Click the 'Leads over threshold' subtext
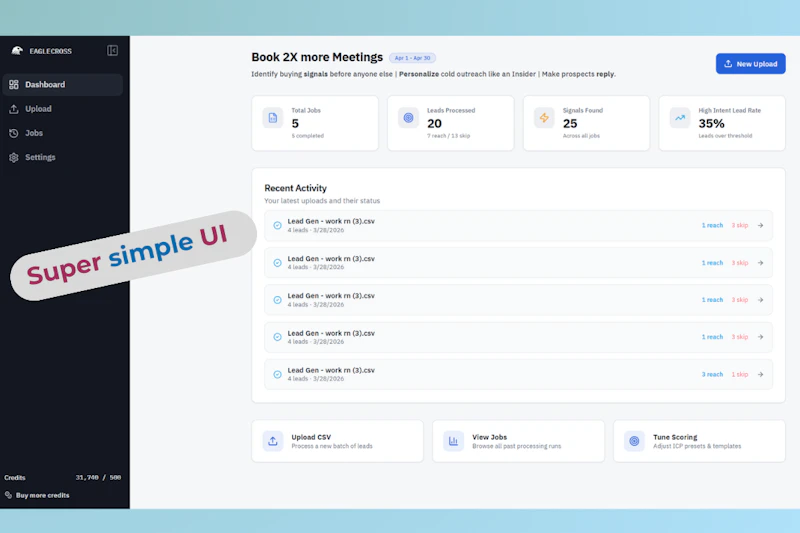800x533 pixels. pyautogui.click(x=725, y=136)
